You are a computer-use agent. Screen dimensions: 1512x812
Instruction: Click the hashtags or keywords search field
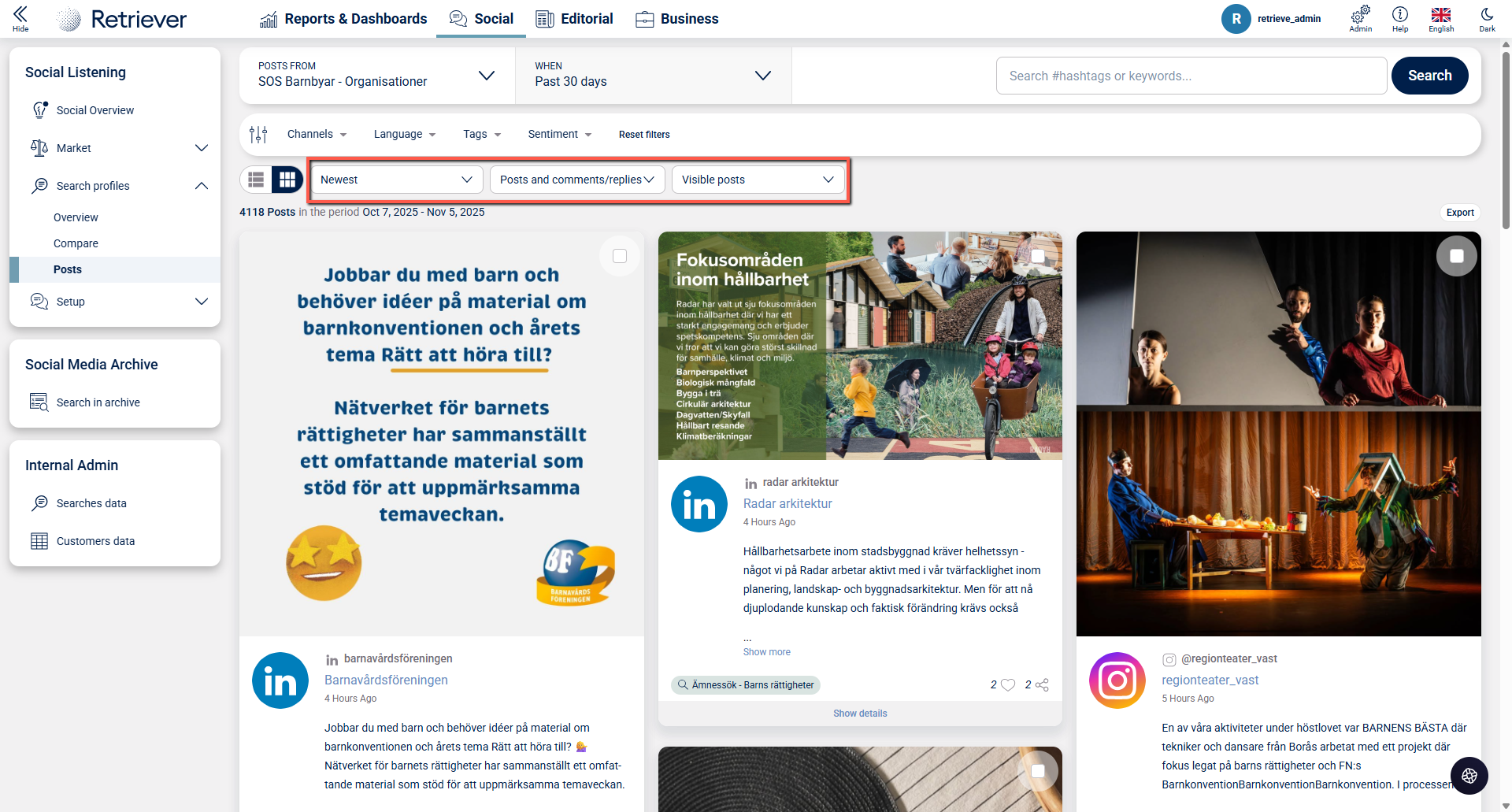click(x=1191, y=76)
